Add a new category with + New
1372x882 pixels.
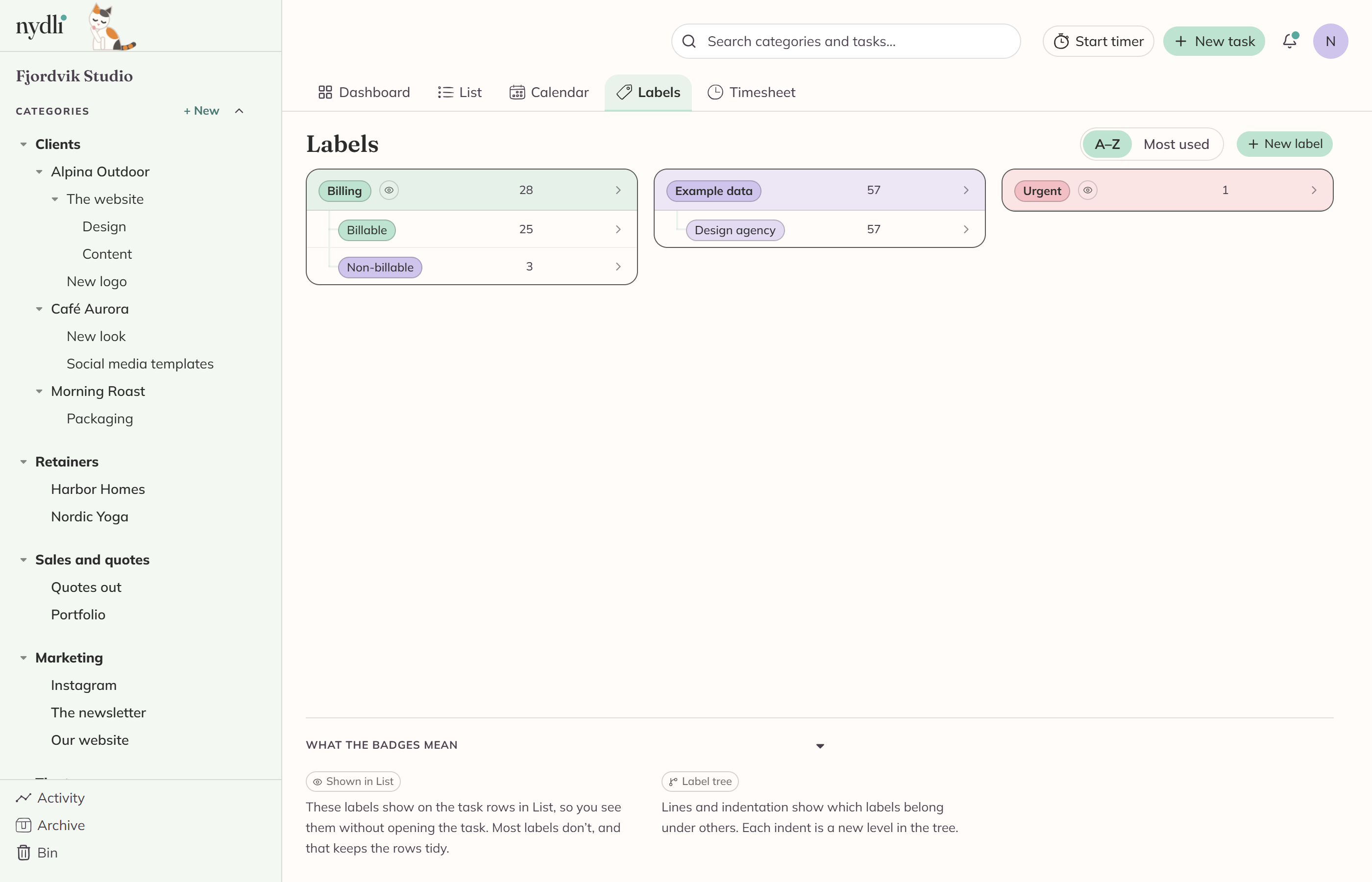pyautogui.click(x=201, y=111)
